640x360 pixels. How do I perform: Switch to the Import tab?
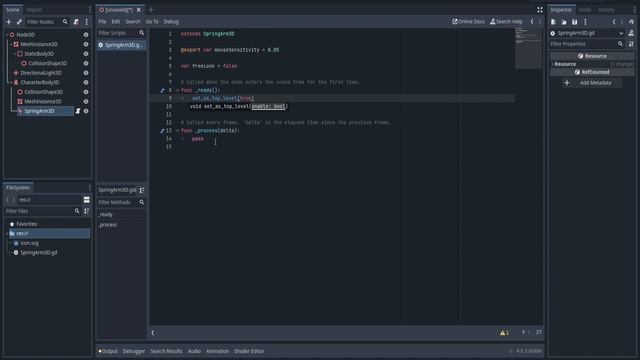[x=34, y=9]
